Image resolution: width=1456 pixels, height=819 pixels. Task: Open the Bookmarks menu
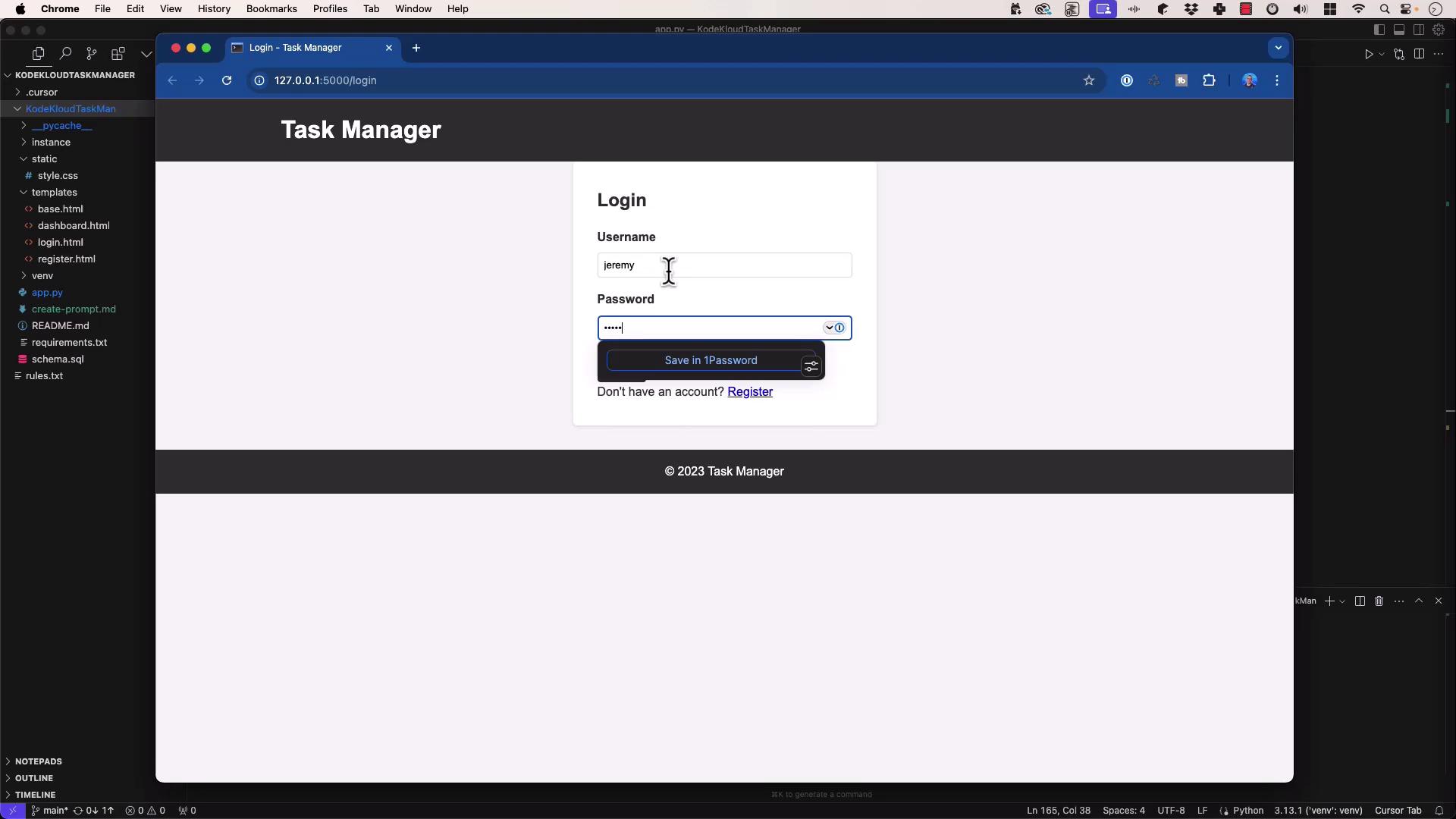click(x=271, y=9)
